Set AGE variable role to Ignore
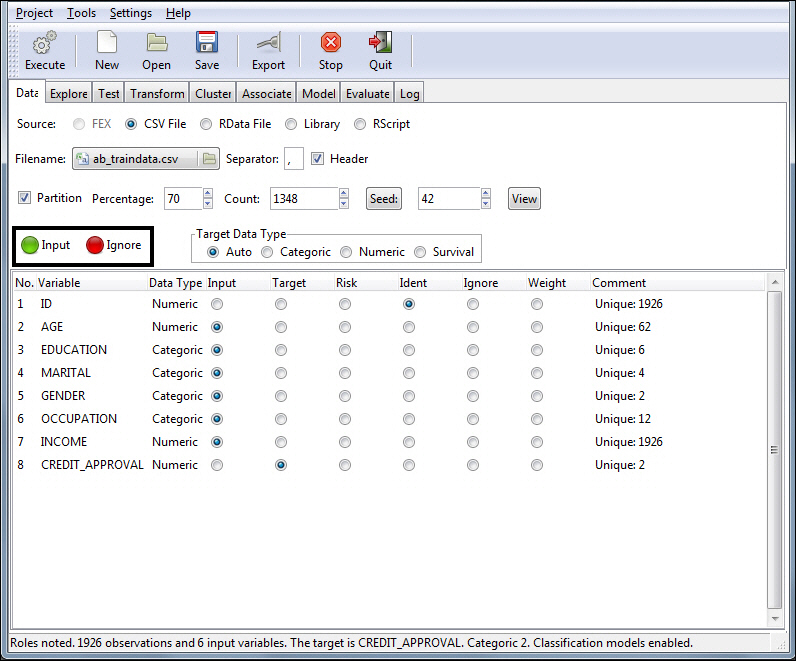This screenshot has width=796, height=661. (x=473, y=327)
